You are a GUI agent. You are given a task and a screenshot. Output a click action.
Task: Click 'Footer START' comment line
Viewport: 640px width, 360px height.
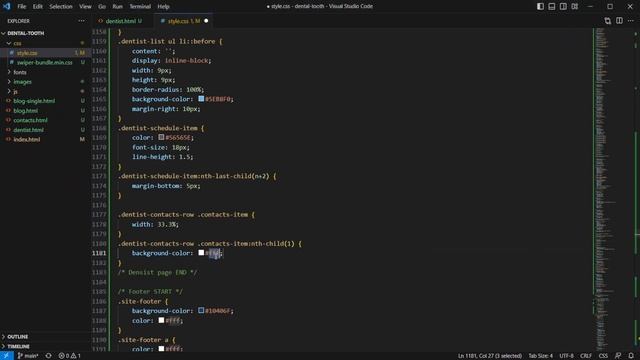coord(150,291)
